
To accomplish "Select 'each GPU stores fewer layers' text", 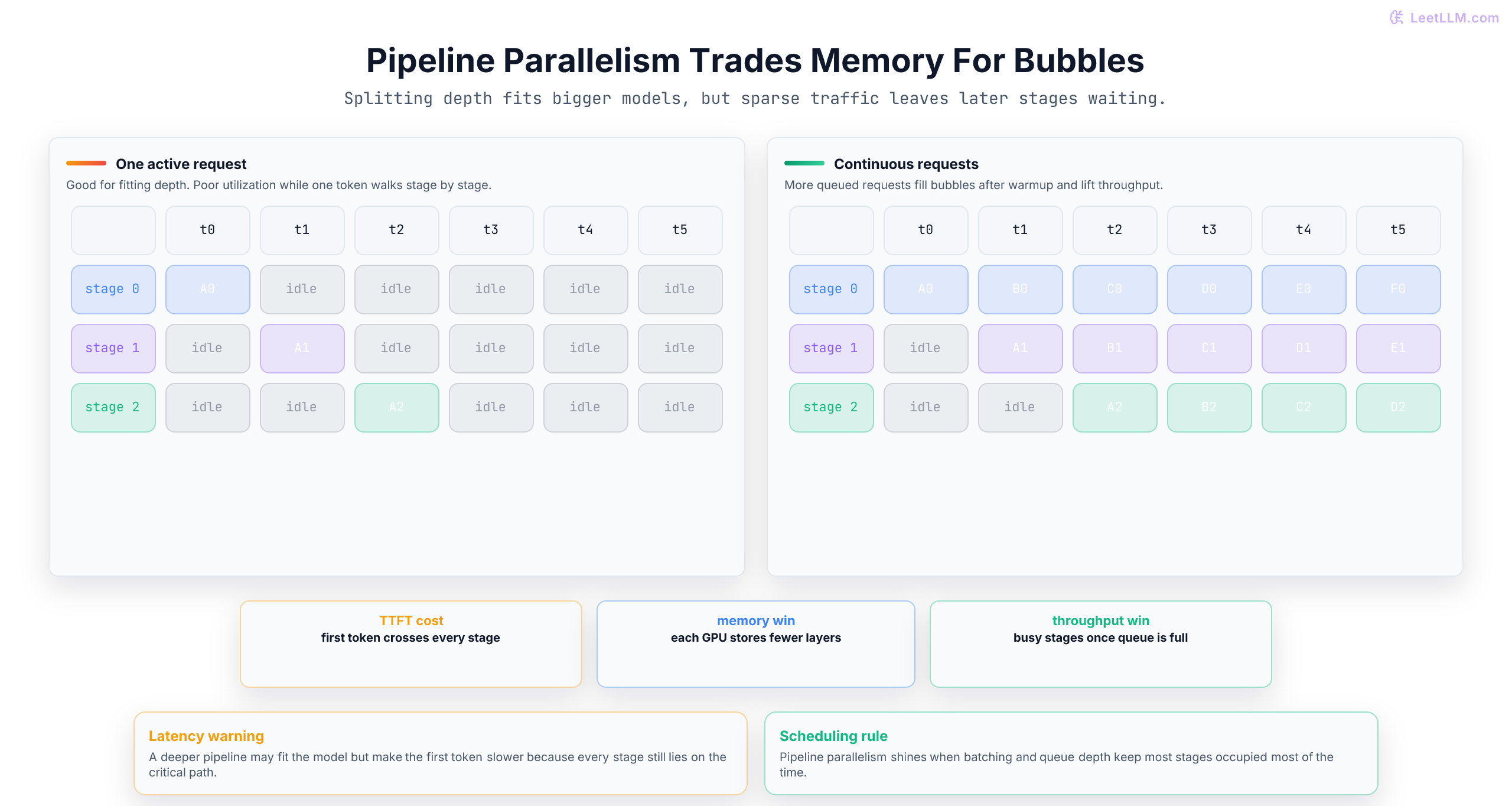I will tap(756, 638).
